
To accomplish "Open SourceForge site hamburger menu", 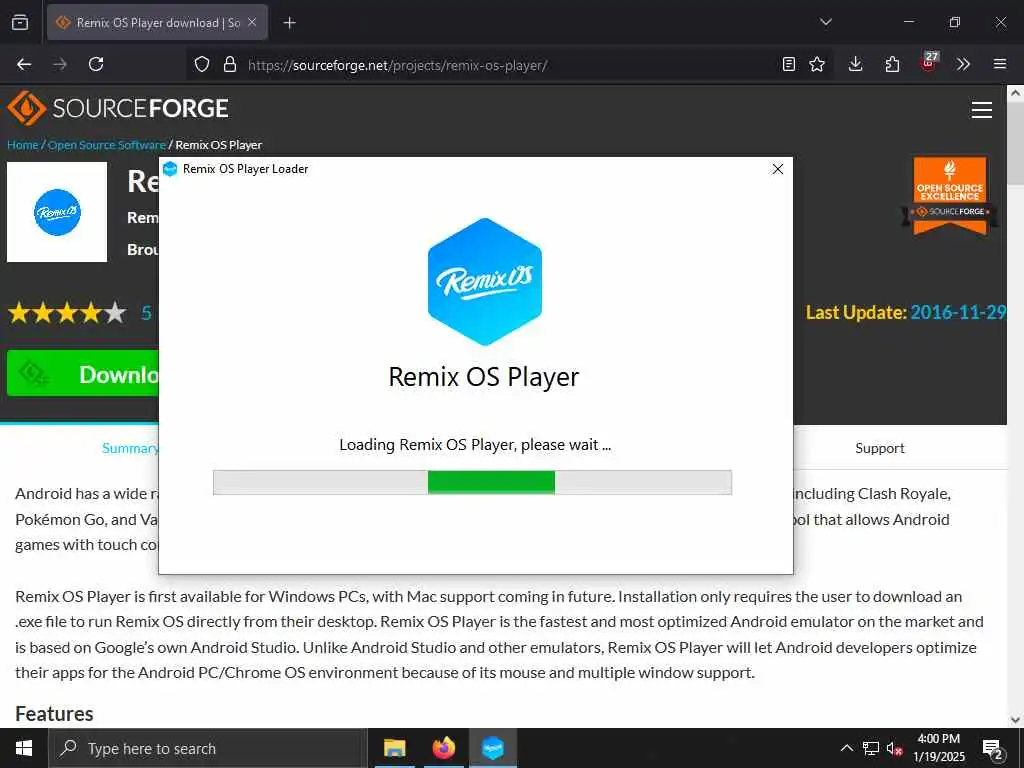I will click(982, 110).
